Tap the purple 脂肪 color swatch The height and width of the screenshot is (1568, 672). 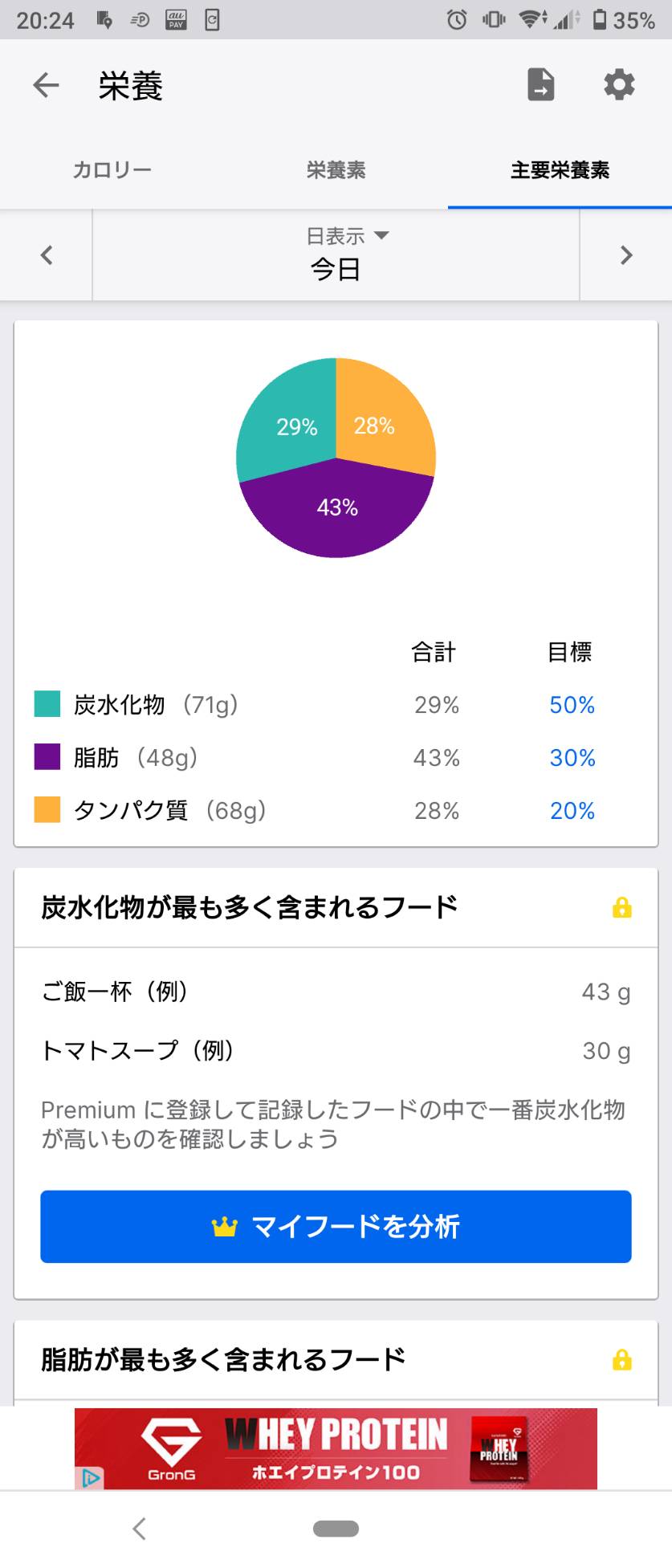click(47, 757)
